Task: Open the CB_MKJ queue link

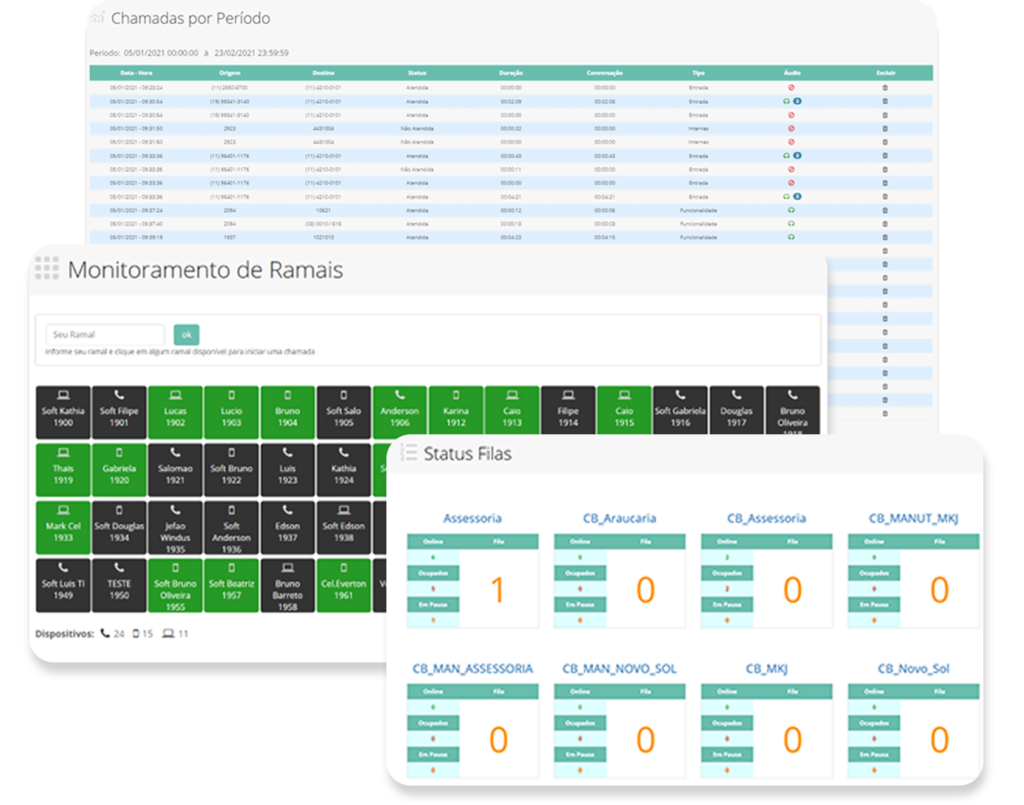Action: pyautogui.click(x=766, y=668)
